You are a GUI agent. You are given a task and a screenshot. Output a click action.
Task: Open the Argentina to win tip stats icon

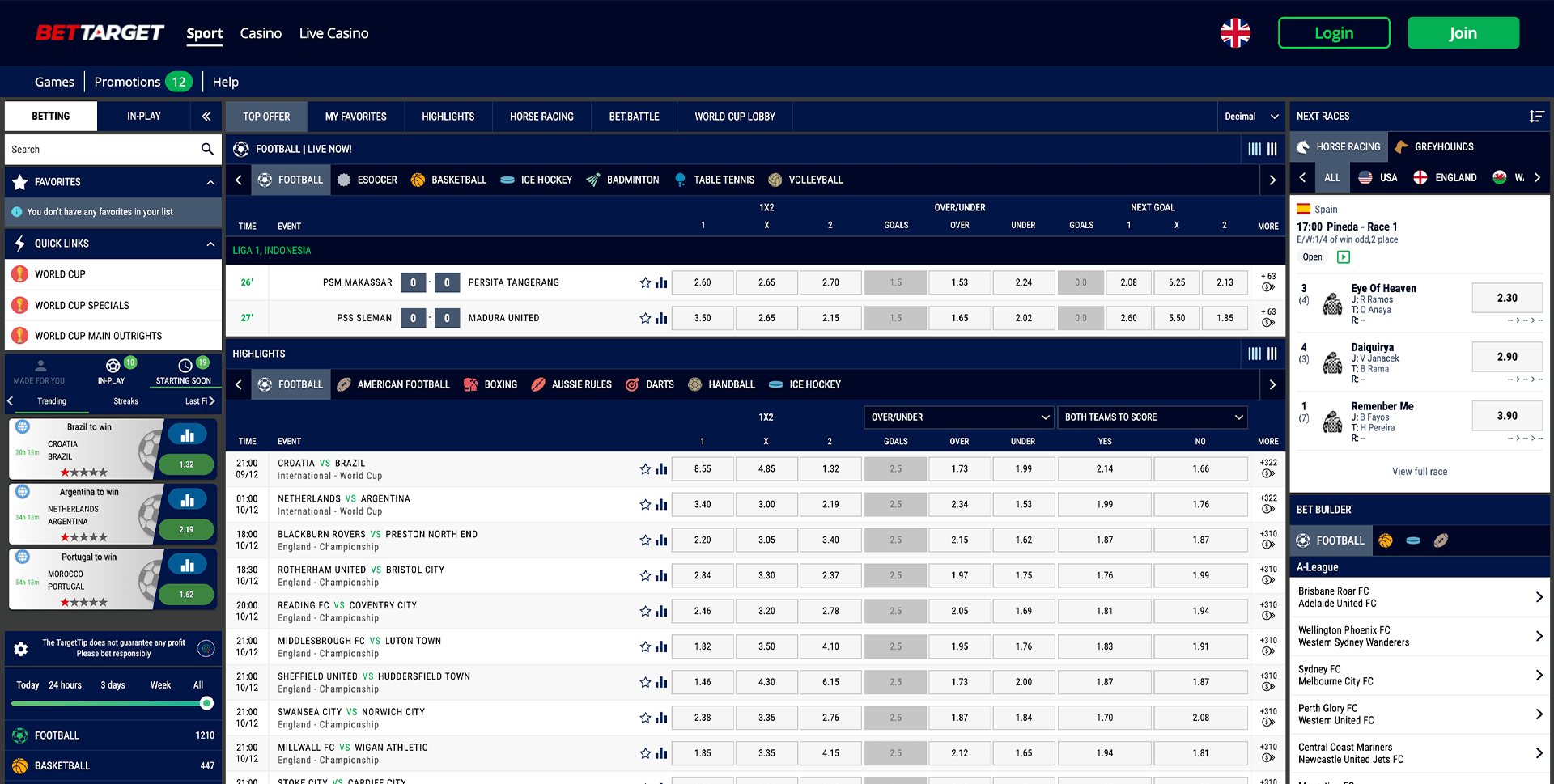coord(188,500)
